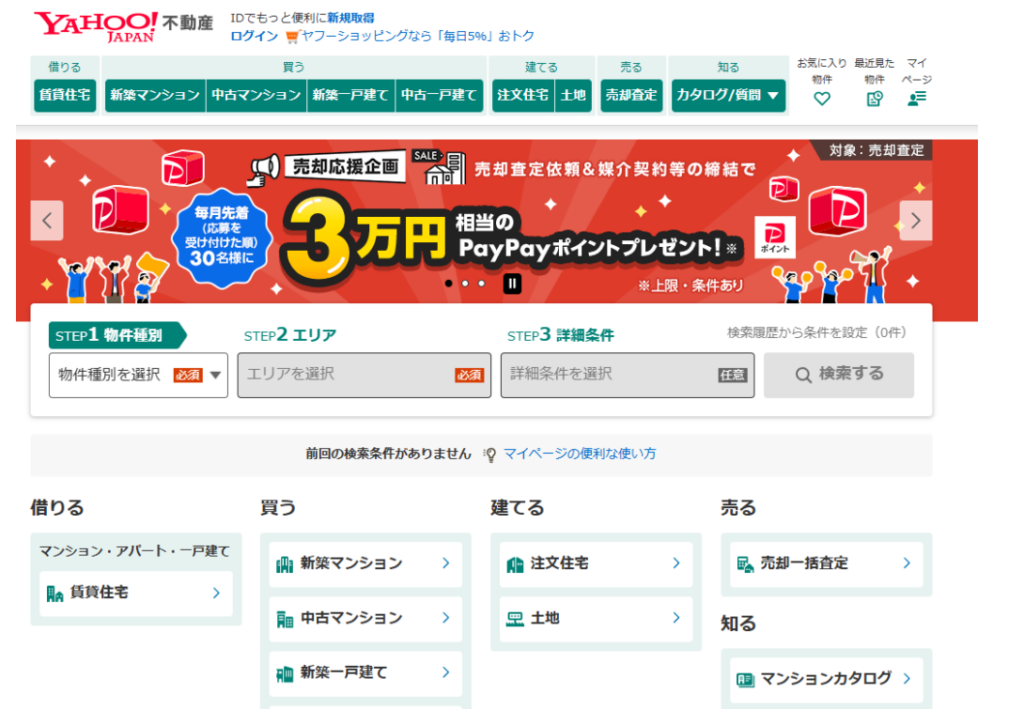Image resolution: width=1024 pixels, height=709 pixels.
Task: Select the third carousel dot
Action: tap(481, 283)
